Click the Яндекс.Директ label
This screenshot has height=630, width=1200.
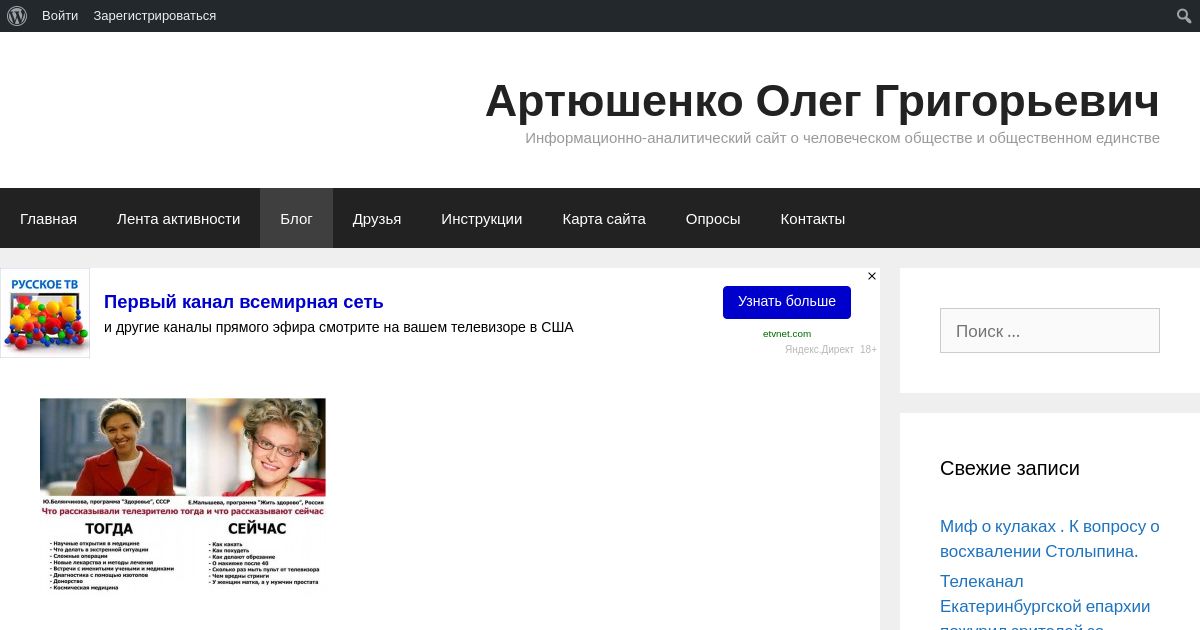(819, 349)
